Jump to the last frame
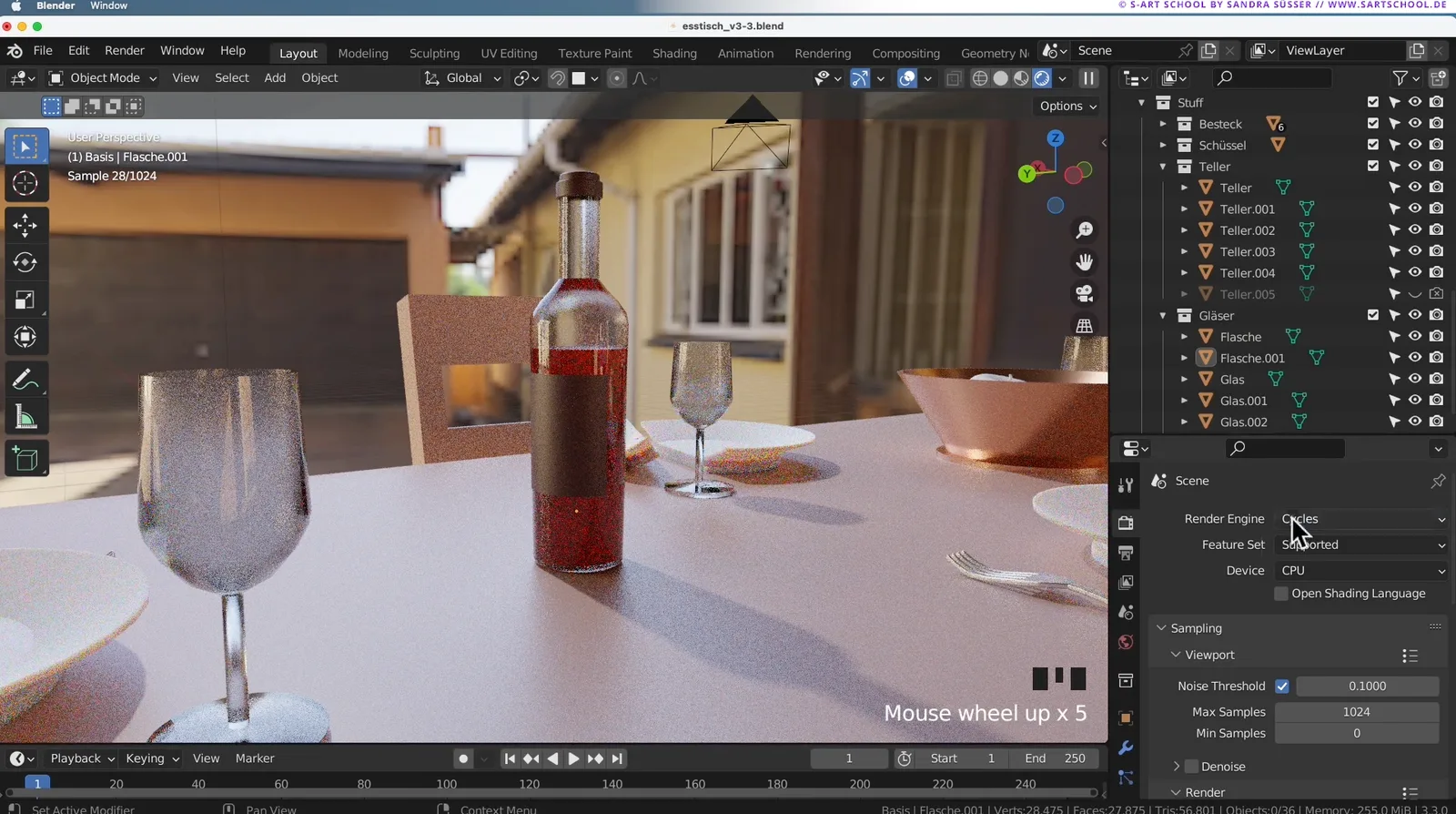This screenshot has width=1456, height=814. [x=617, y=758]
